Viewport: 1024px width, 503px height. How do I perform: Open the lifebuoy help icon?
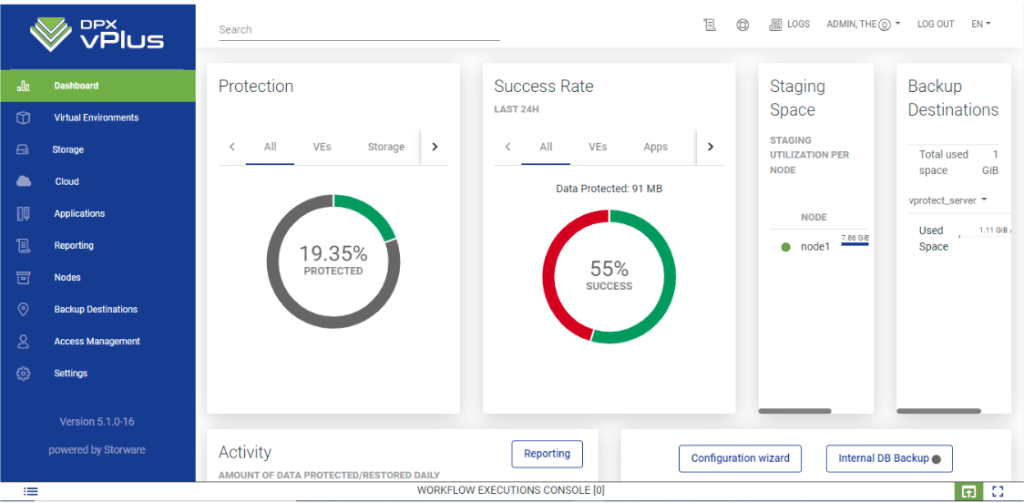click(x=743, y=24)
